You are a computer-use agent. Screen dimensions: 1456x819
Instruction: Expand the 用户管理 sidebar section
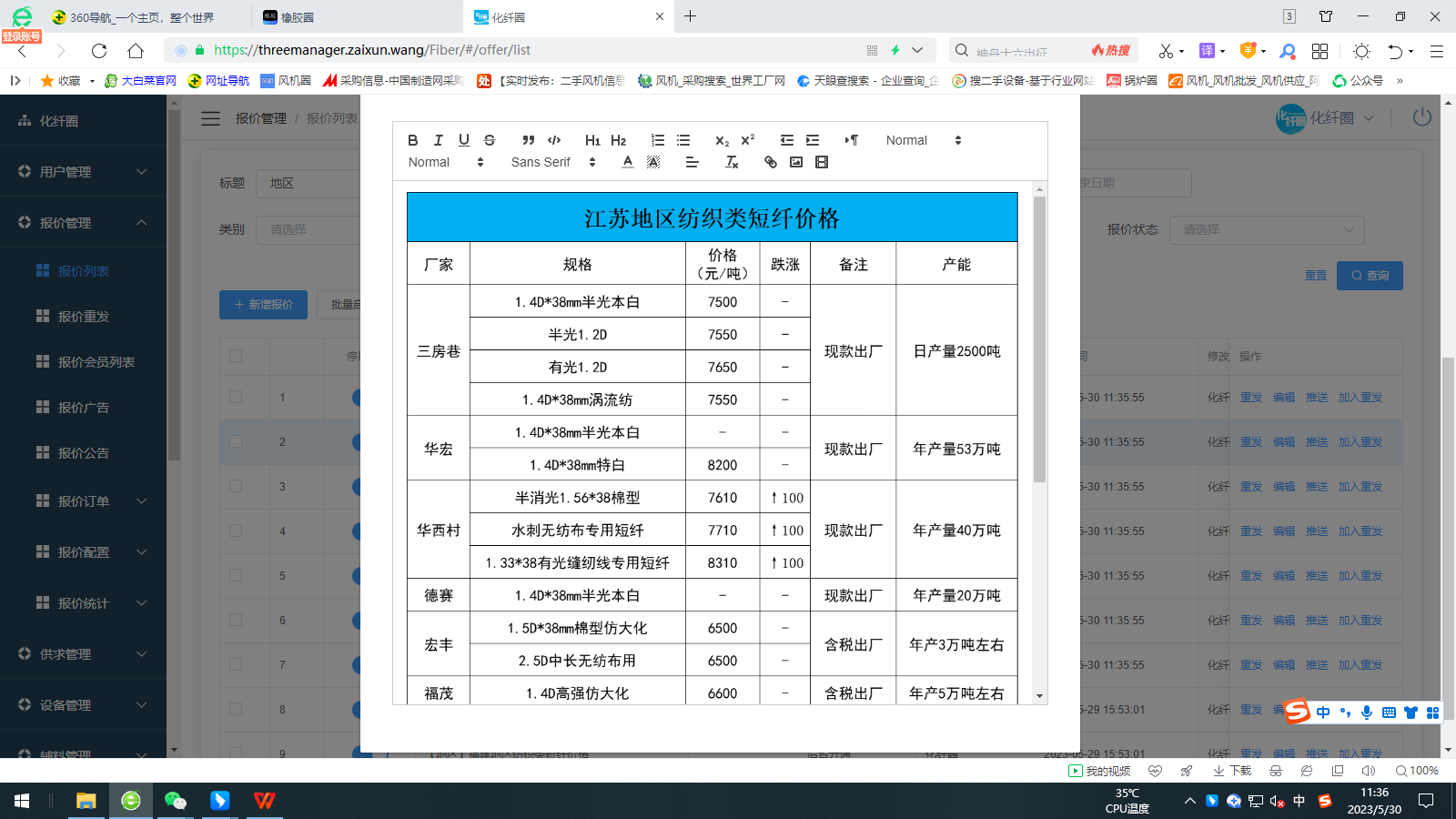pyautogui.click(x=83, y=171)
